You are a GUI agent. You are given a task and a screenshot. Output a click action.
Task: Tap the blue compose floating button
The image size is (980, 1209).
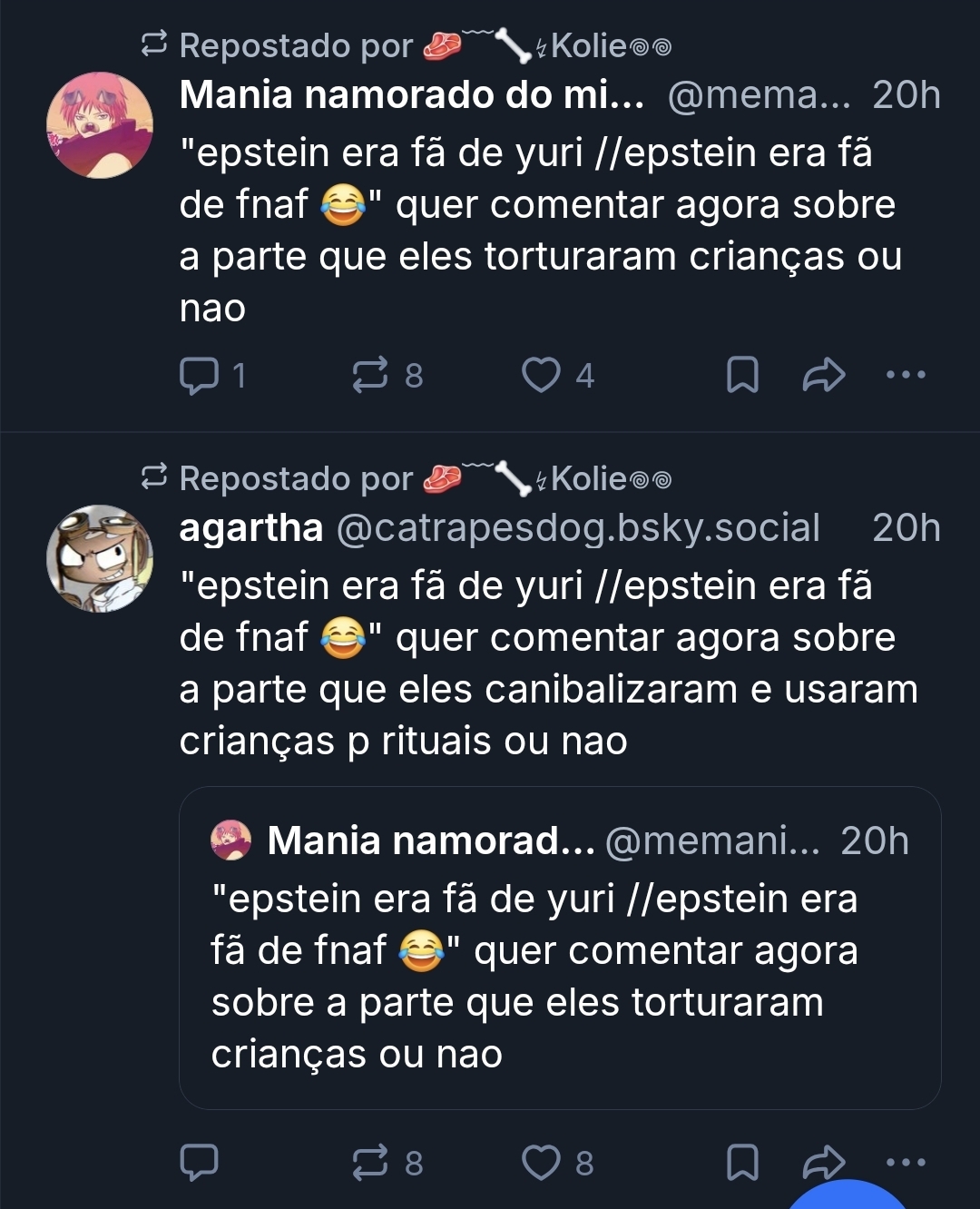[848, 1195]
